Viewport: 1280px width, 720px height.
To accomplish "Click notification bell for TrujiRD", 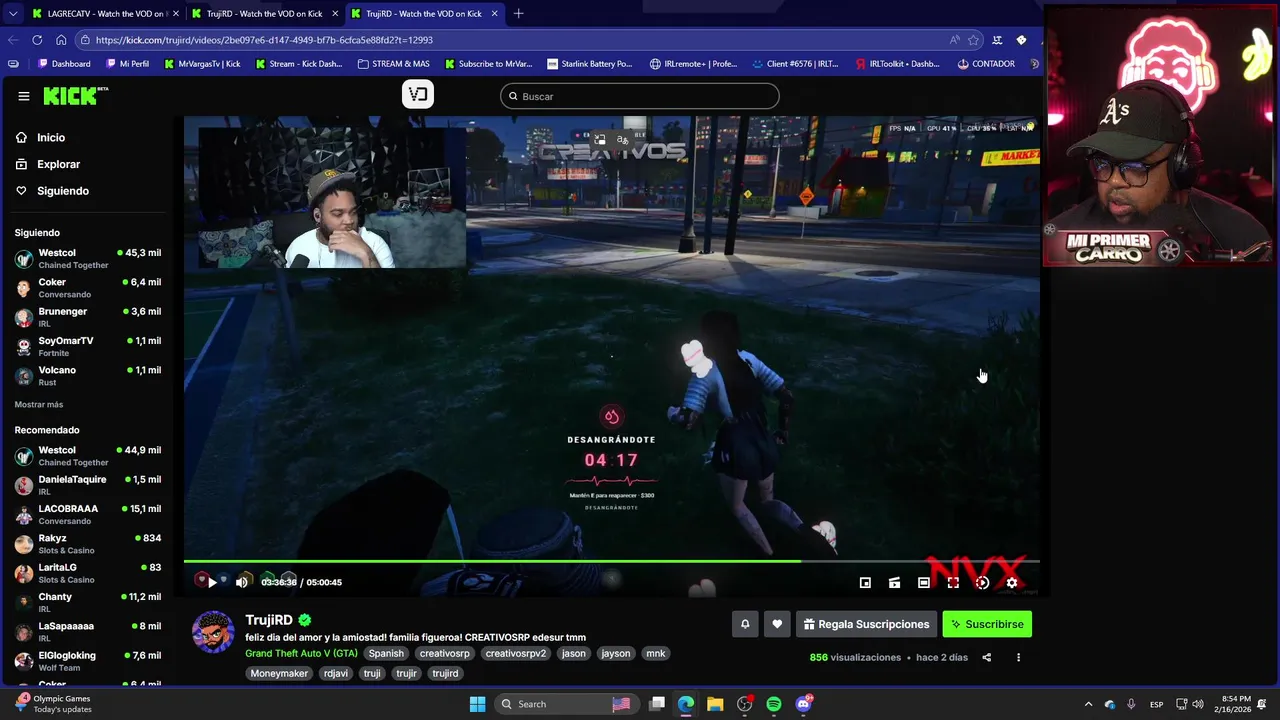I will point(745,624).
